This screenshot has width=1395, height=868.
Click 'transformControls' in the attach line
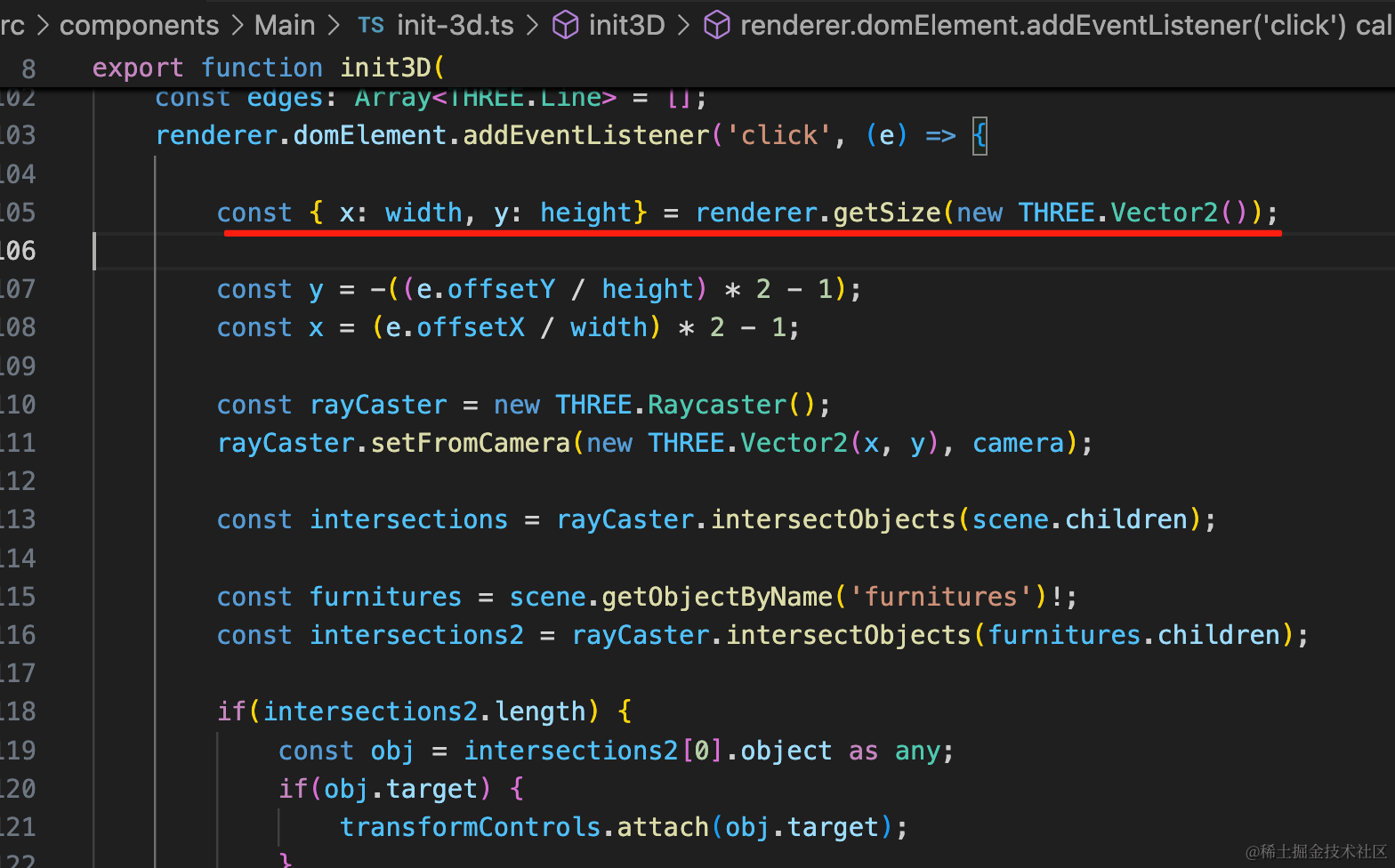click(471, 827)
